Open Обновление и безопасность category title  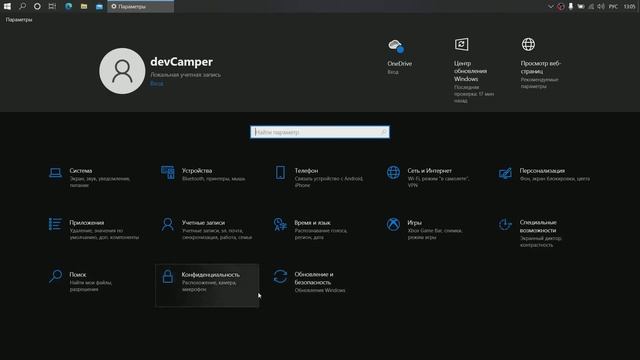click(314, 278)
